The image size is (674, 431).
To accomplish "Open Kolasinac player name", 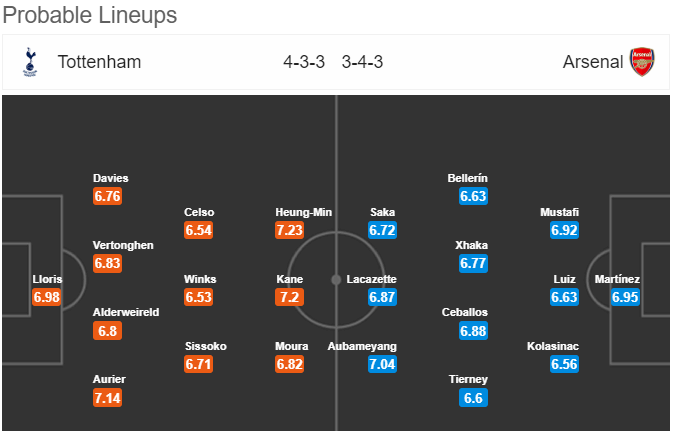I will pos(553,346).
